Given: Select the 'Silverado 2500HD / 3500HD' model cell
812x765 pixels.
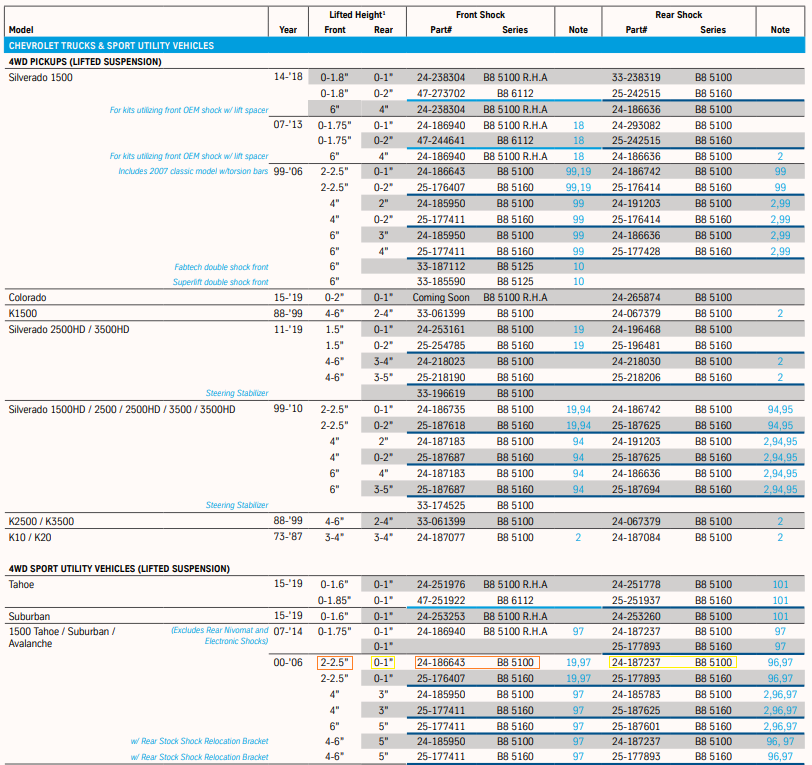Looking at the screenshot, I should [69, 330].
